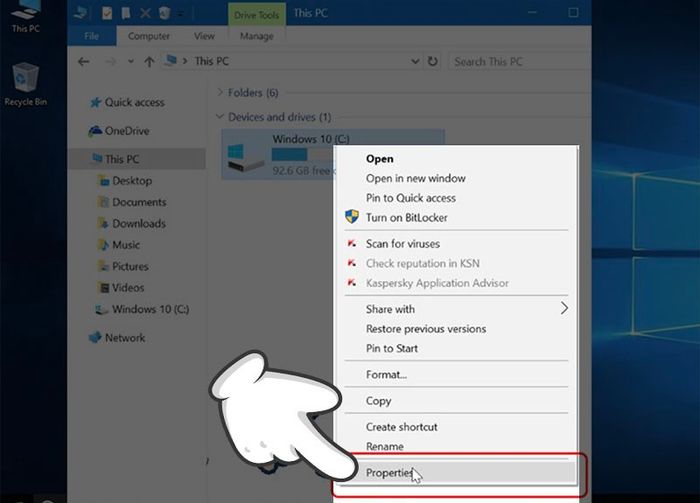The width and height of the screenshot is (700, 503).
Task: Click Kaspersky icon beside Scan for viruses
Action: coord(352,244)
